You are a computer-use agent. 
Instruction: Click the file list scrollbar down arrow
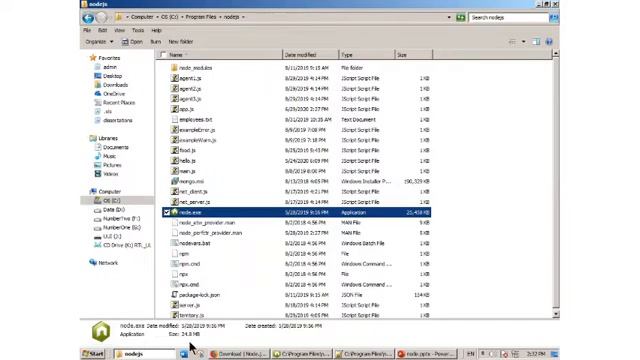[556, 314]
